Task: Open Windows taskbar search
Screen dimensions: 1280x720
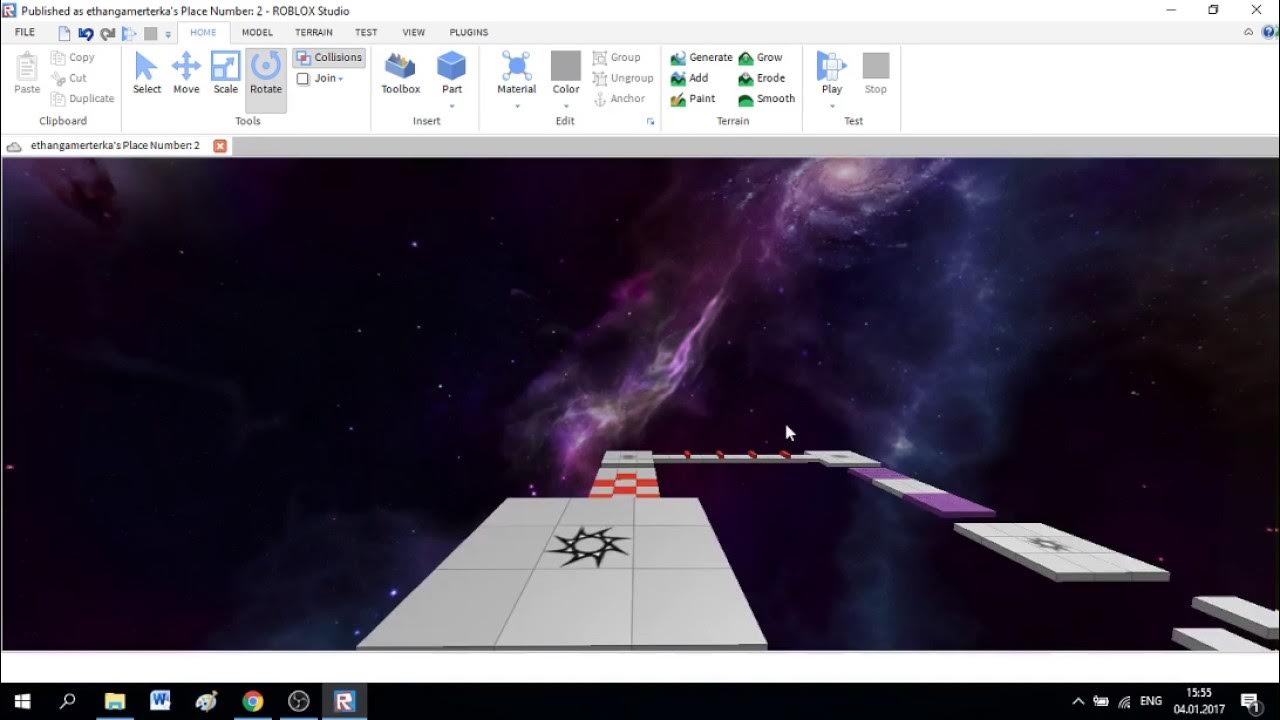Action: click(68, 701)
